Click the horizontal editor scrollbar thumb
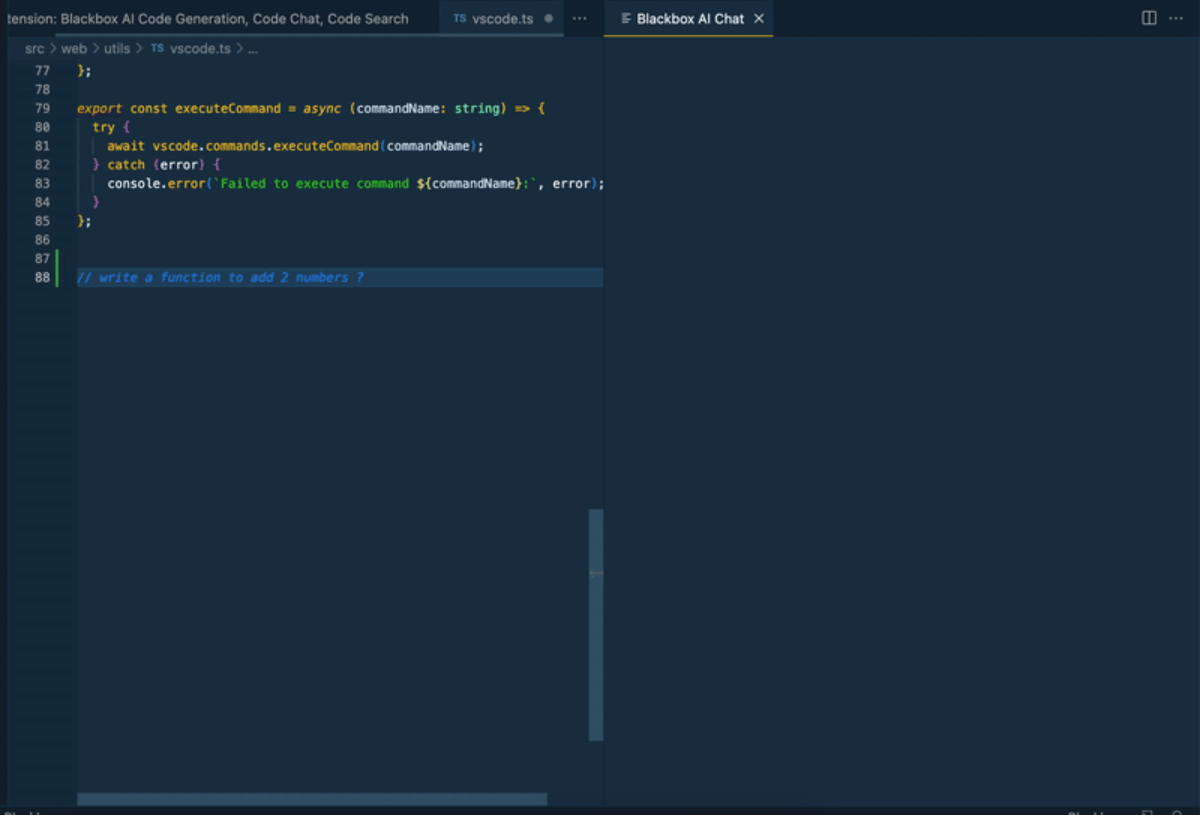 tap(312, 799)
